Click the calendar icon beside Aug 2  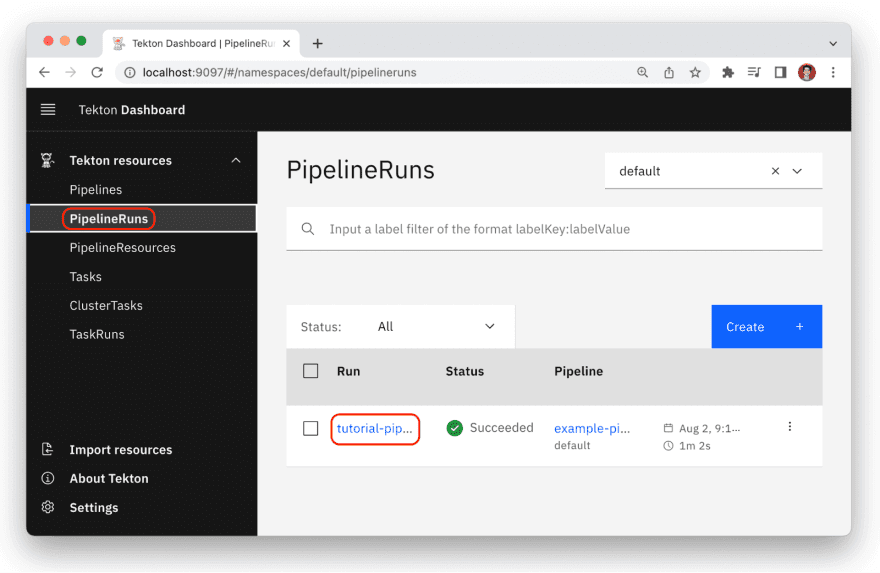(668, 428)
